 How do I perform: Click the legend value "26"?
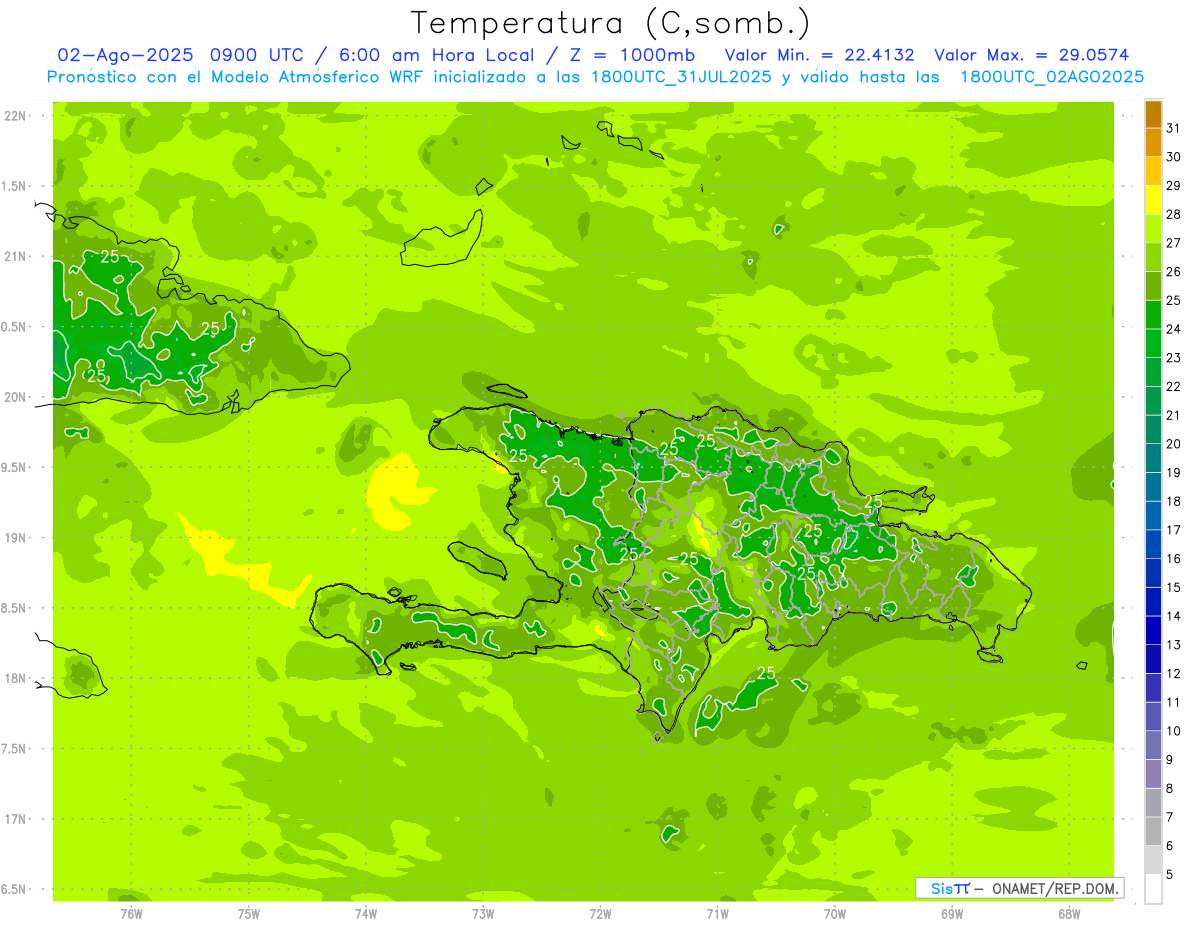1173,271
